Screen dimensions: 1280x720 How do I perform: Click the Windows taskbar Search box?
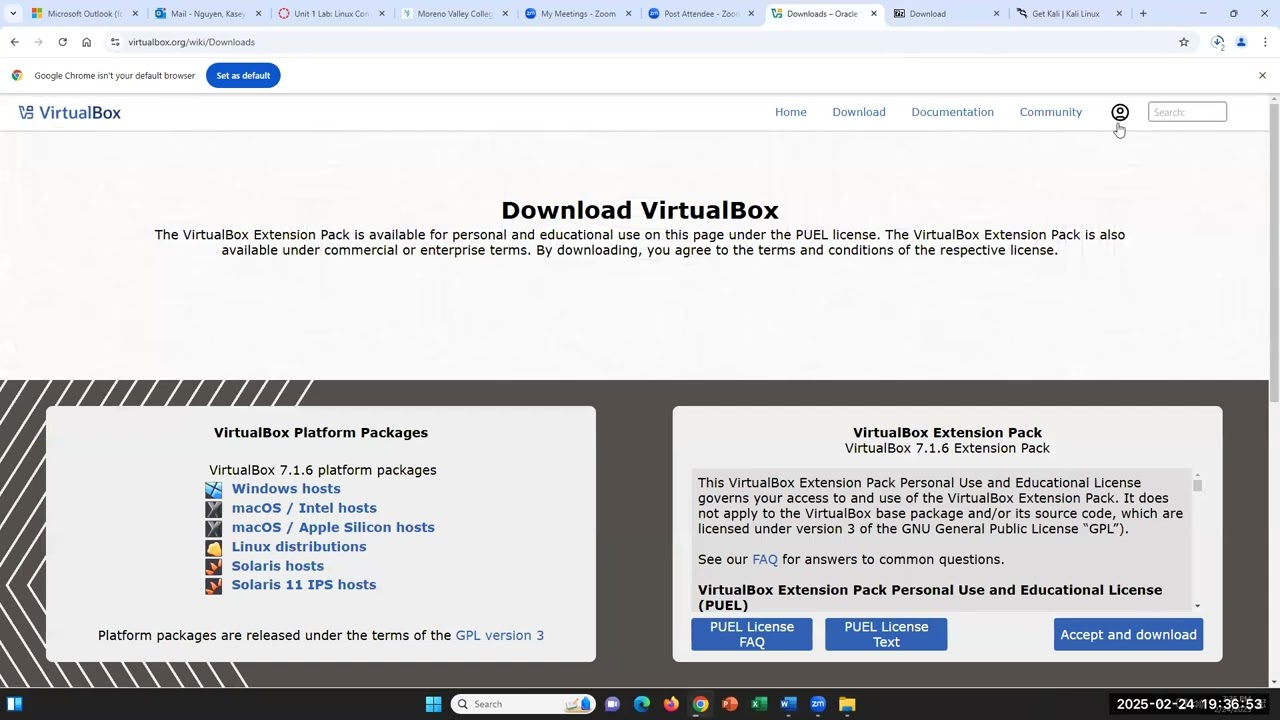click(523, 704)
